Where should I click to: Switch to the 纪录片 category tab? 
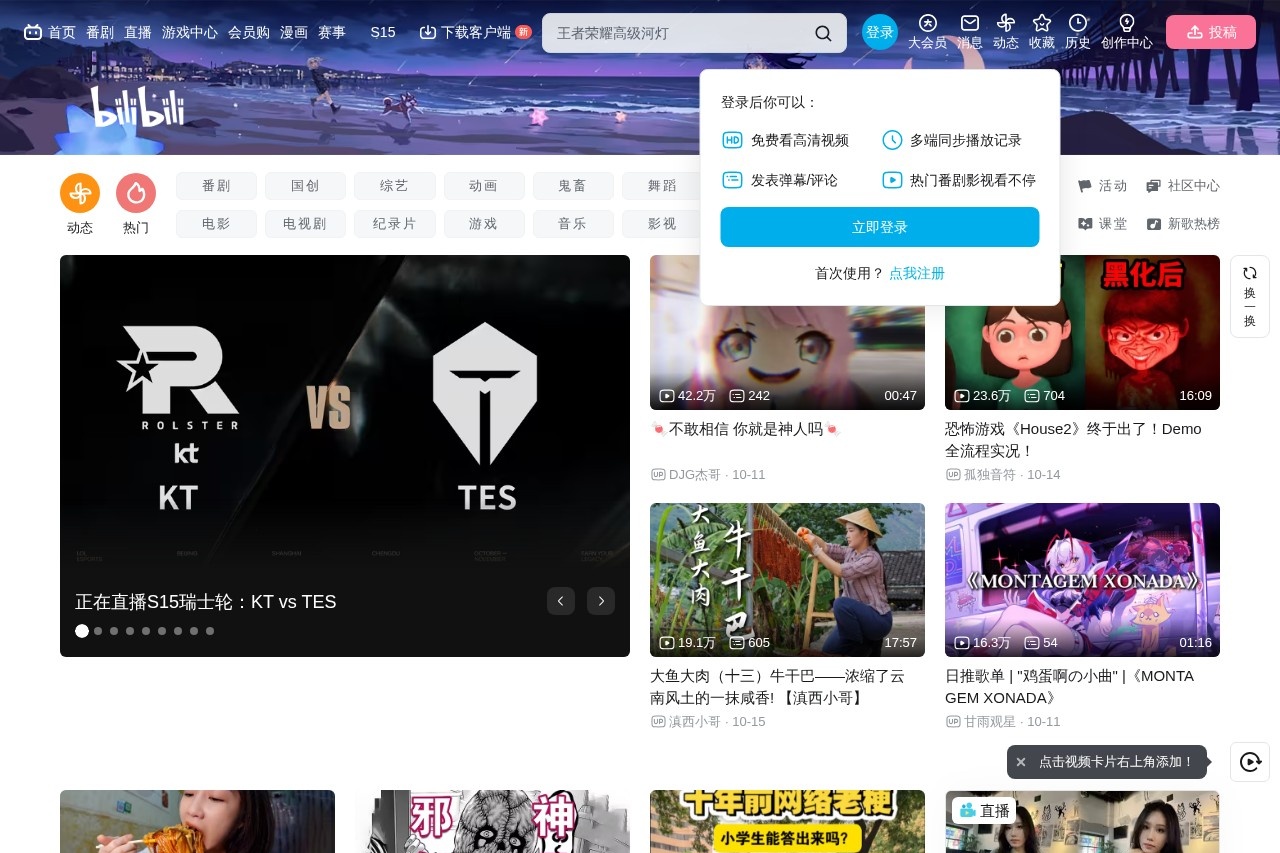coord(395,223)
